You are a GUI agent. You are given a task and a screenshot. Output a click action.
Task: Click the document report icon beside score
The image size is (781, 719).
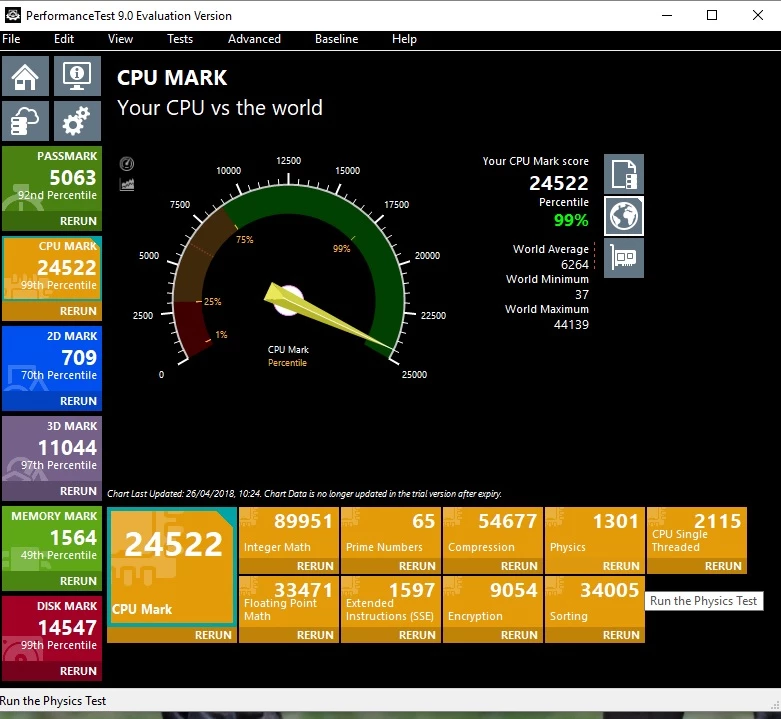click(624, 174)
